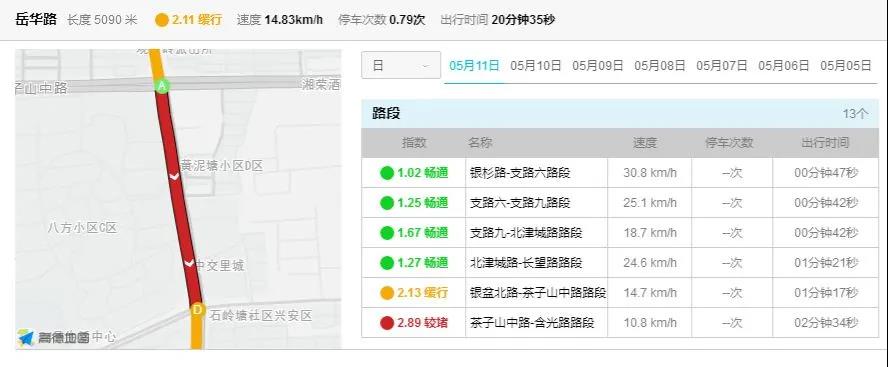Sort by the 速度 column header
The height and width of the screenshot is (367, 888).
[644, 143]
